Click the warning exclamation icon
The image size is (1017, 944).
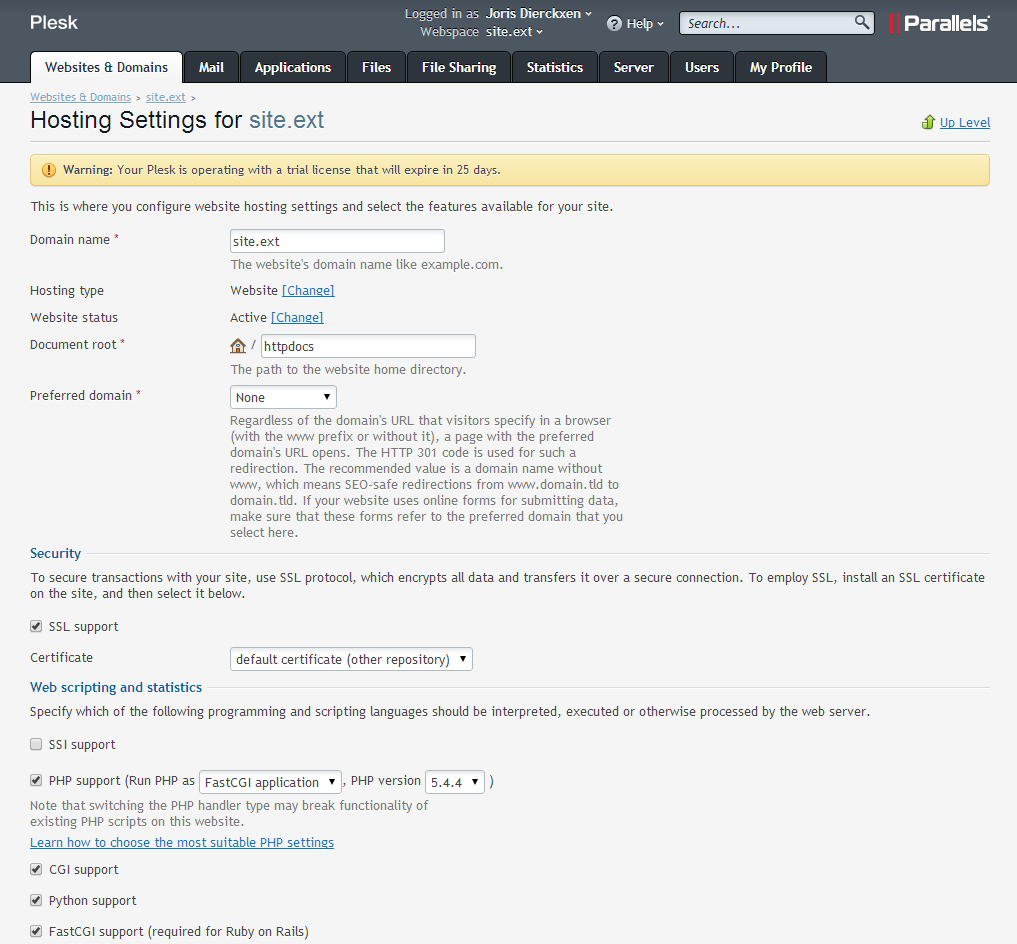49,170
